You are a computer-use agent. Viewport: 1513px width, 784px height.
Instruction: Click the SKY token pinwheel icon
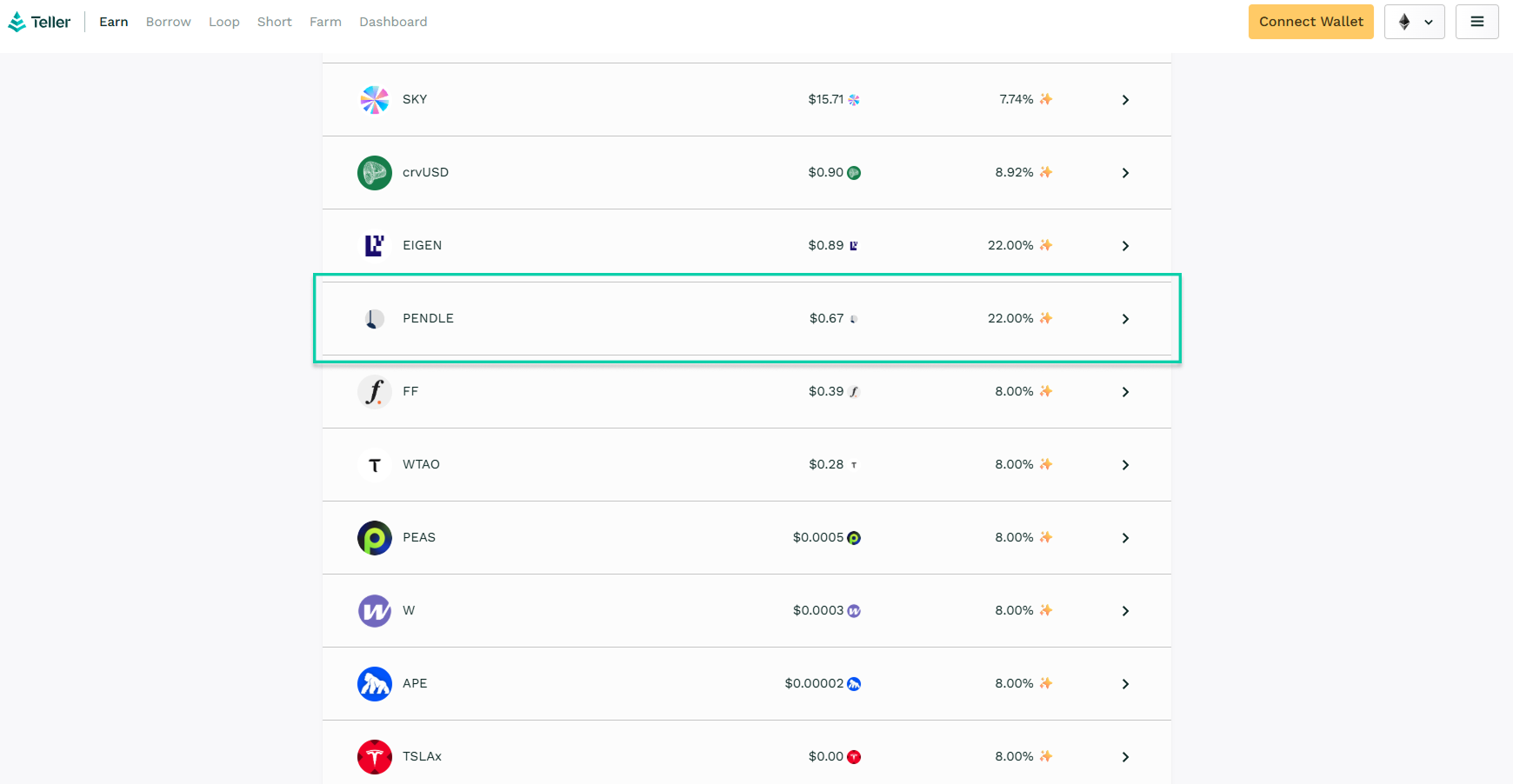375,100
